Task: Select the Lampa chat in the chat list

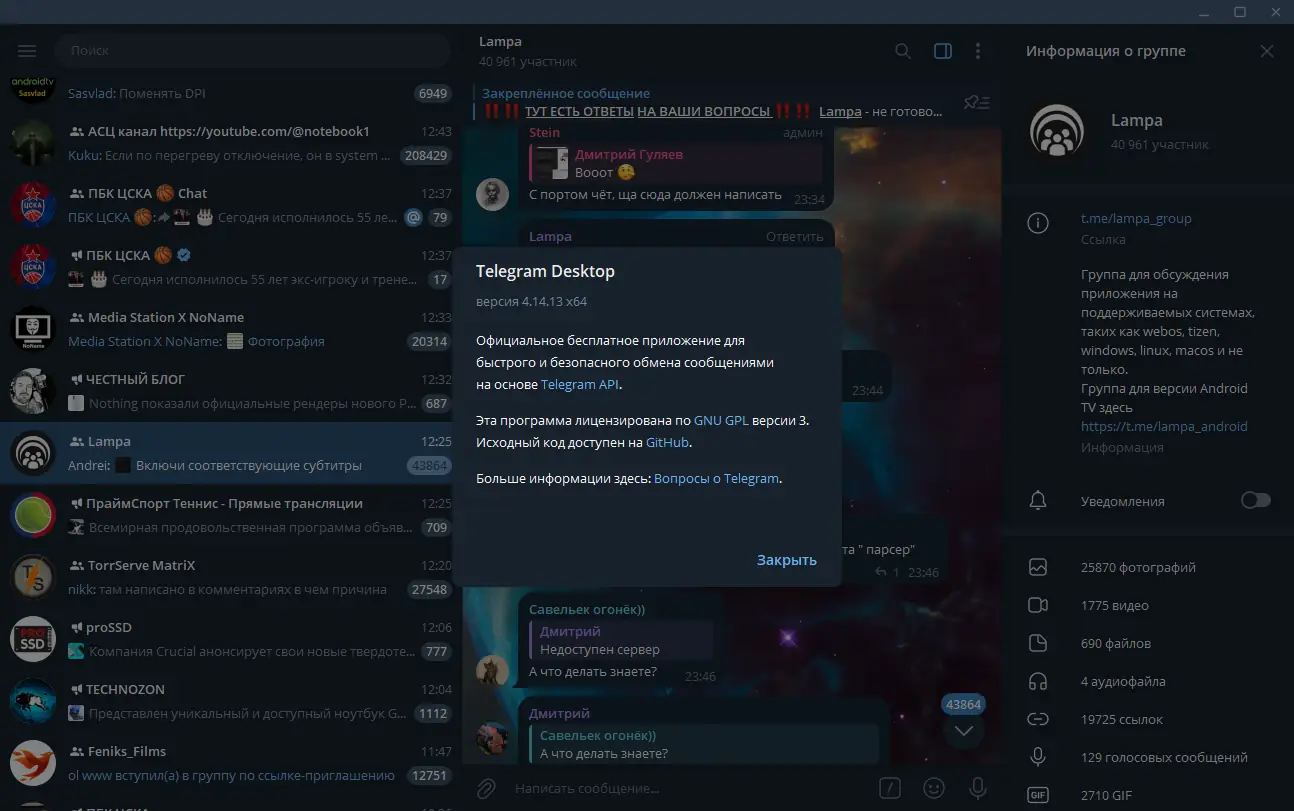Action: [x=230, y=453]
